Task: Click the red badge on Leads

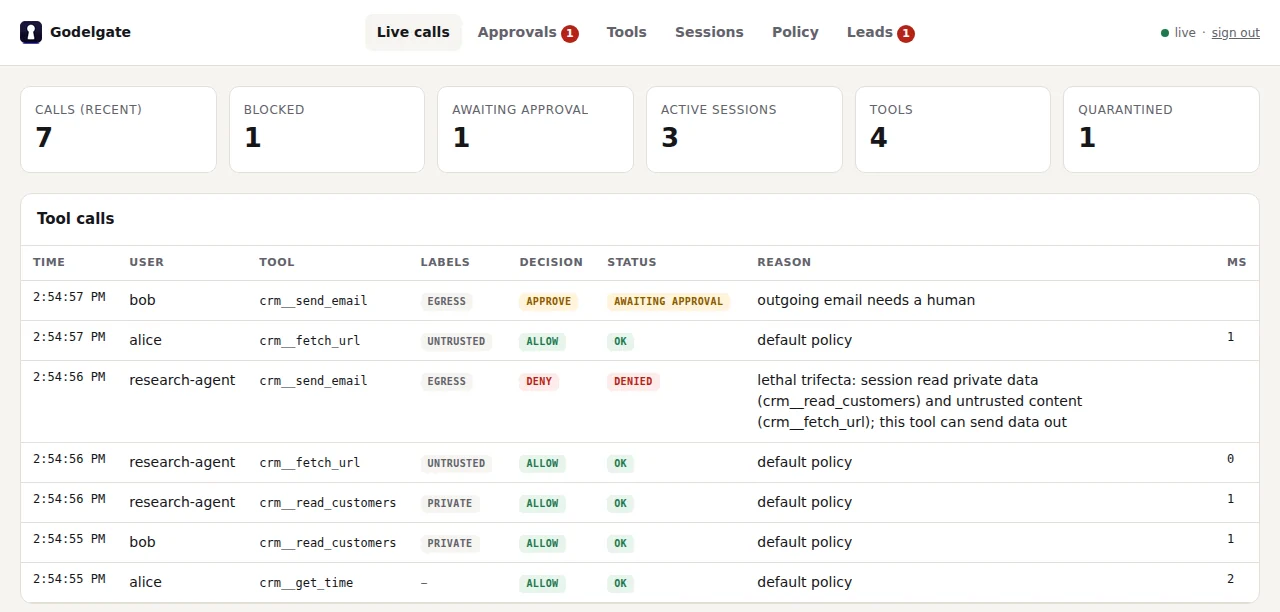Action: pos(906,33)
